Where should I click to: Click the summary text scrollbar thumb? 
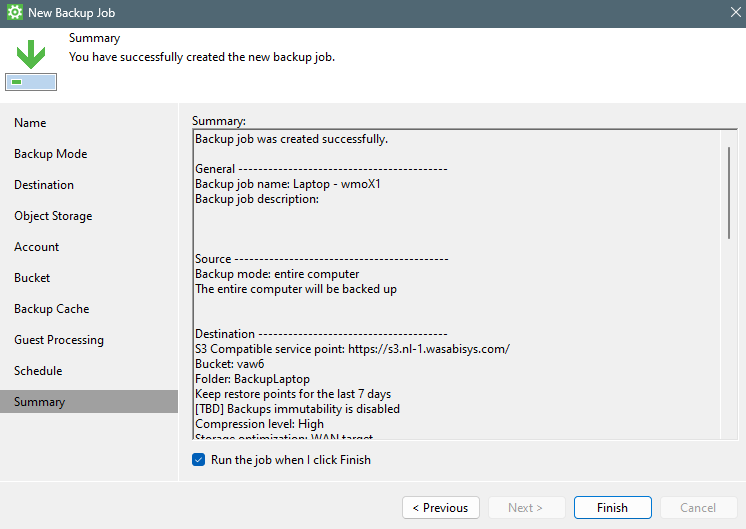729,192
